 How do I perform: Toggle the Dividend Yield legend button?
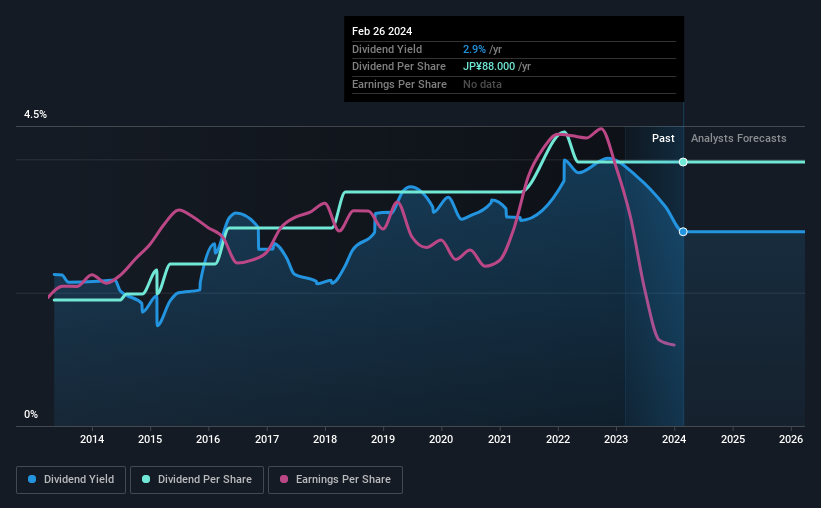(x=71, y=480)
